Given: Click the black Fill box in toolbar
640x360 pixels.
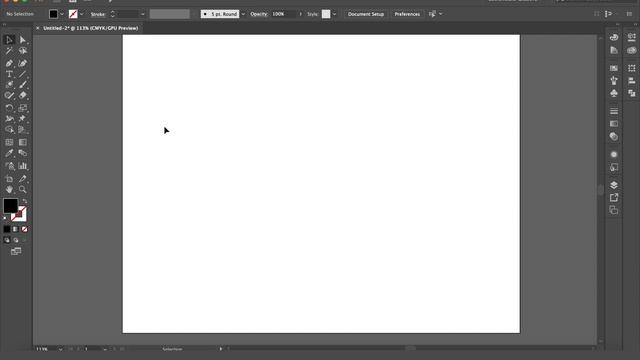Looking at the screenshot, I should tap(10, 206).
